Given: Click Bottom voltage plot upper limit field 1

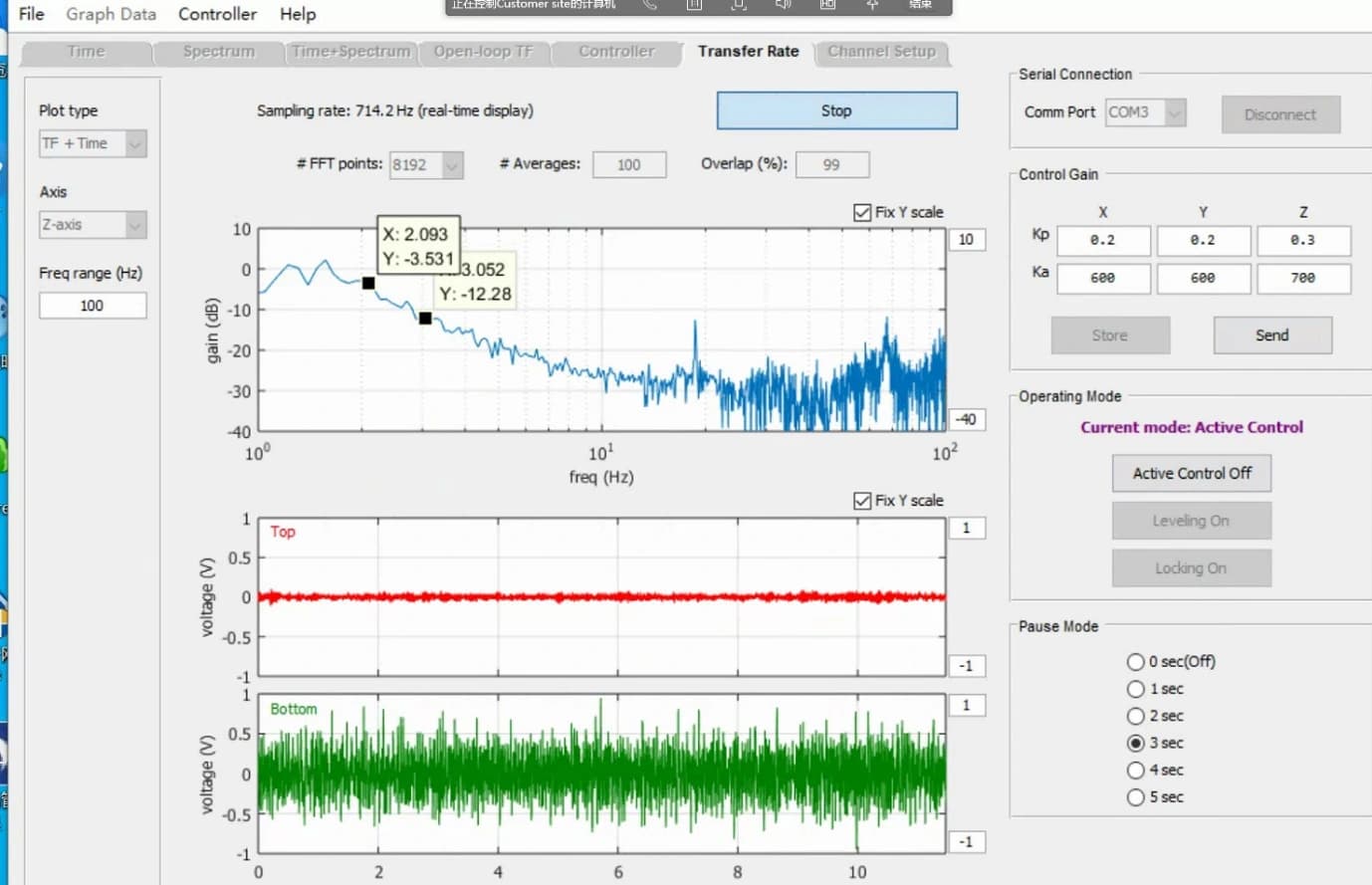Looking at the screenshot, I should pos(966,705).
